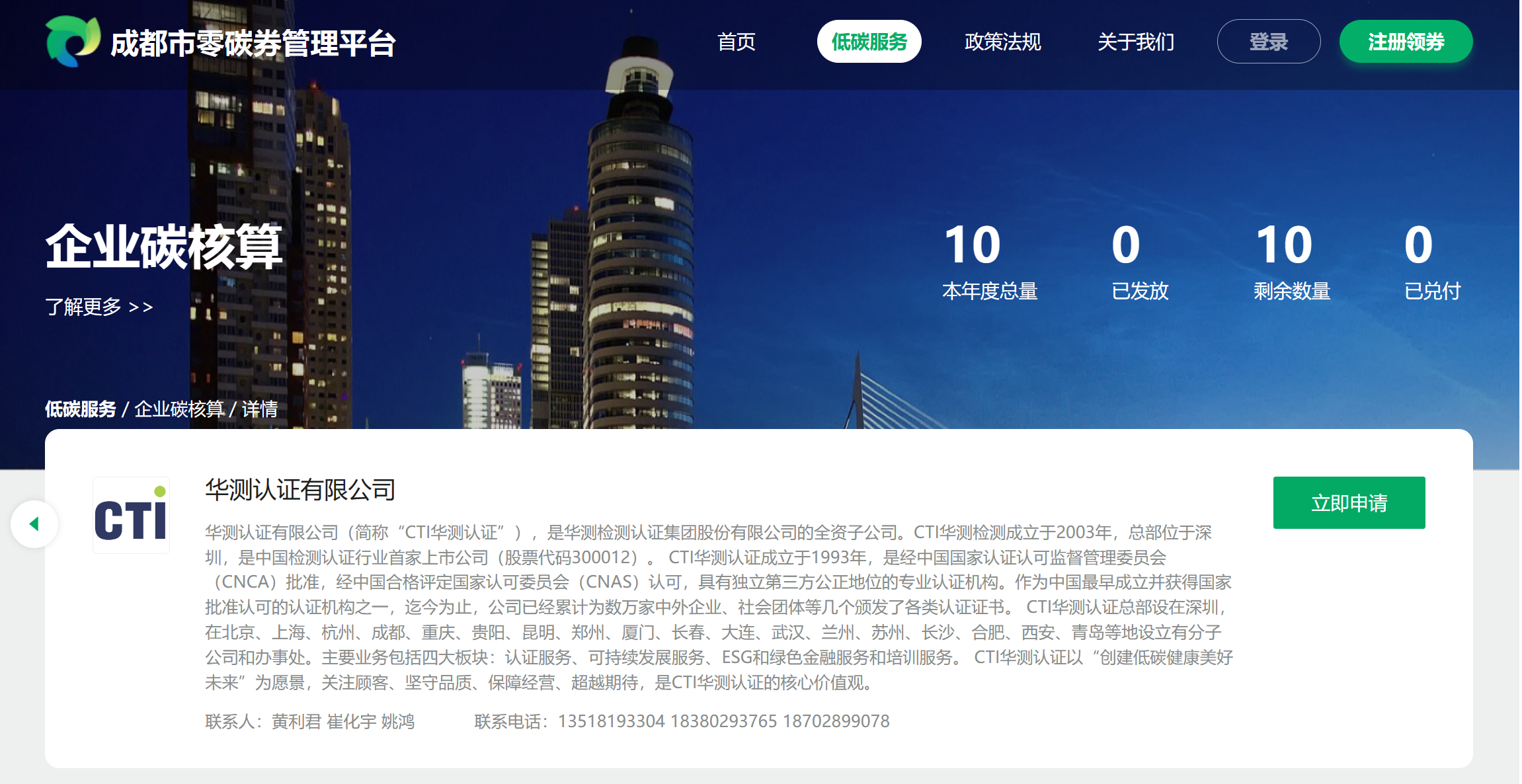Click the 联系人 contact names line

[309, 721]
